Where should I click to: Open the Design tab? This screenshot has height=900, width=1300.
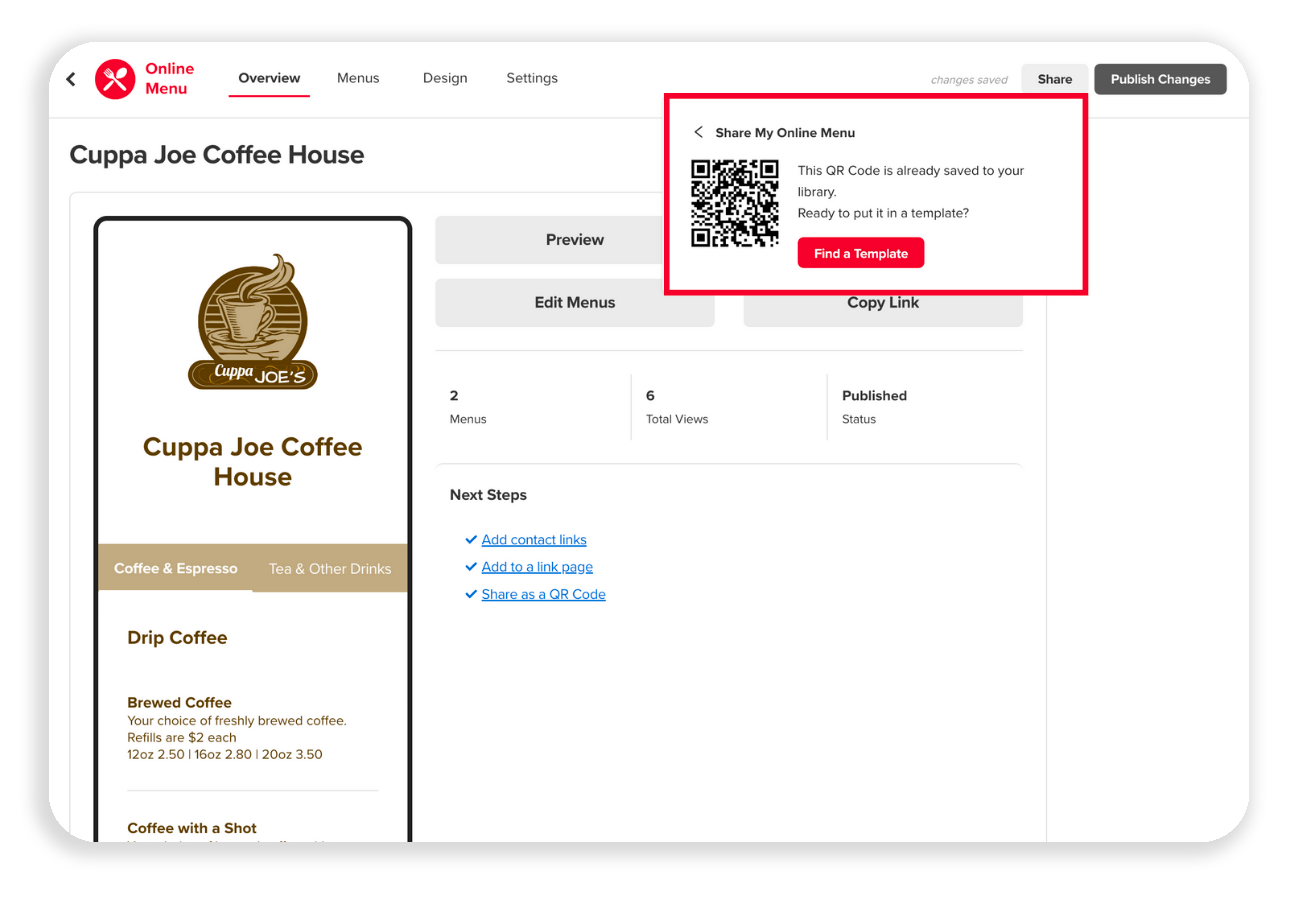click(x=445, y=78)
